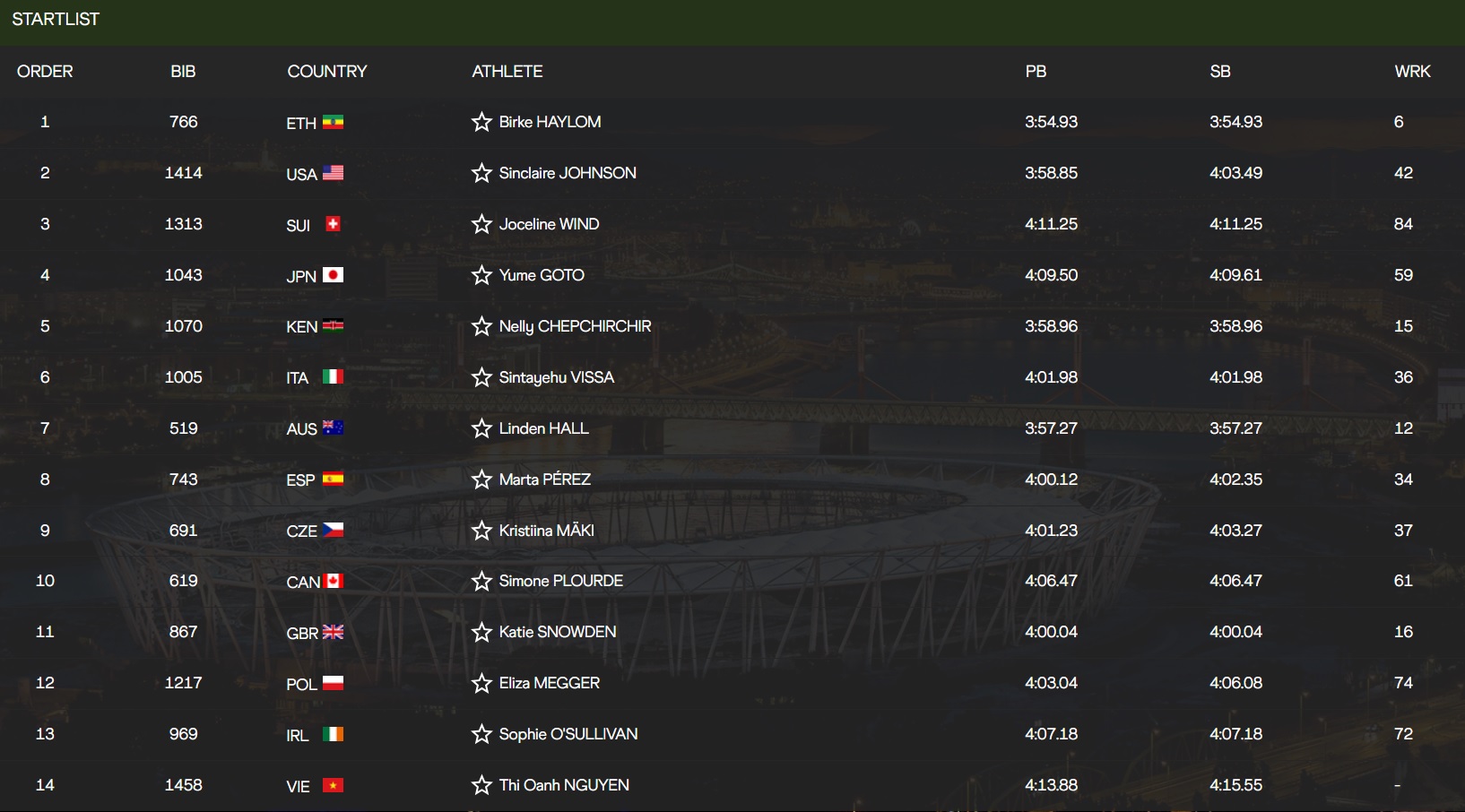Click the star beside Marta PÉREZ
Image resolution: width=1465 pixels, height=812 pixels.
tap(481, 479)
